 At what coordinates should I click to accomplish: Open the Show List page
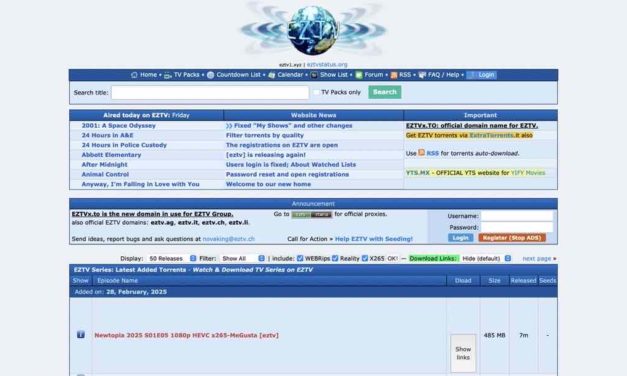[x=333, y=75]
